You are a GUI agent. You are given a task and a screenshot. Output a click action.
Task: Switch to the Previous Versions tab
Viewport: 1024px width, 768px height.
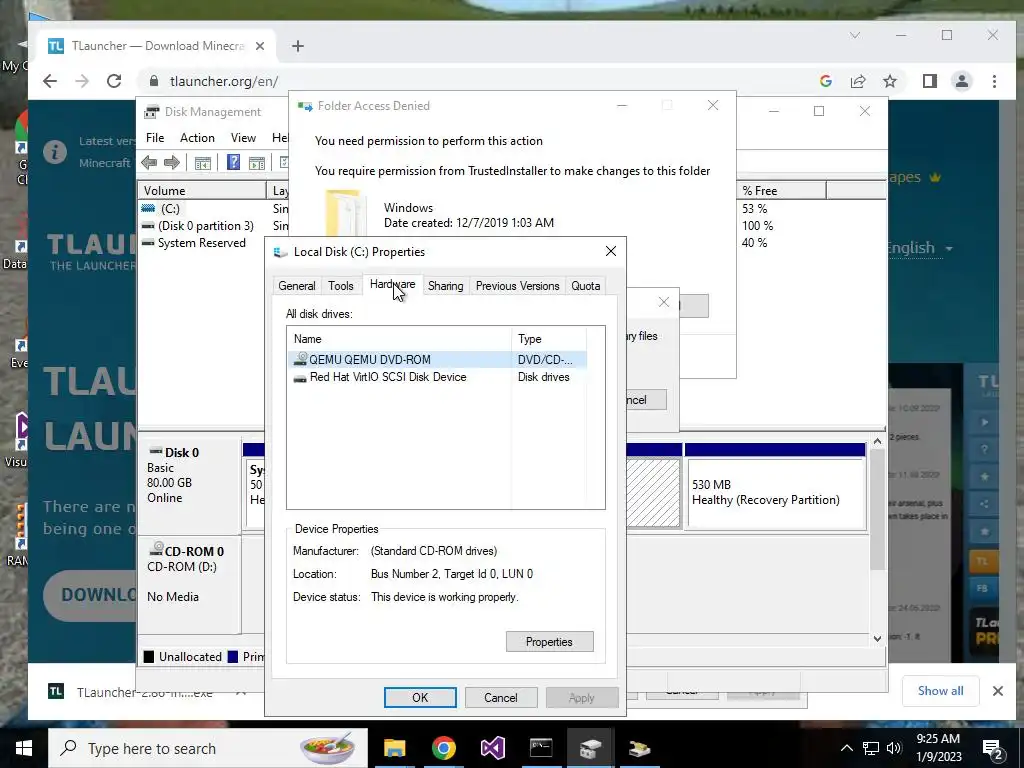(x=517, y=286)
